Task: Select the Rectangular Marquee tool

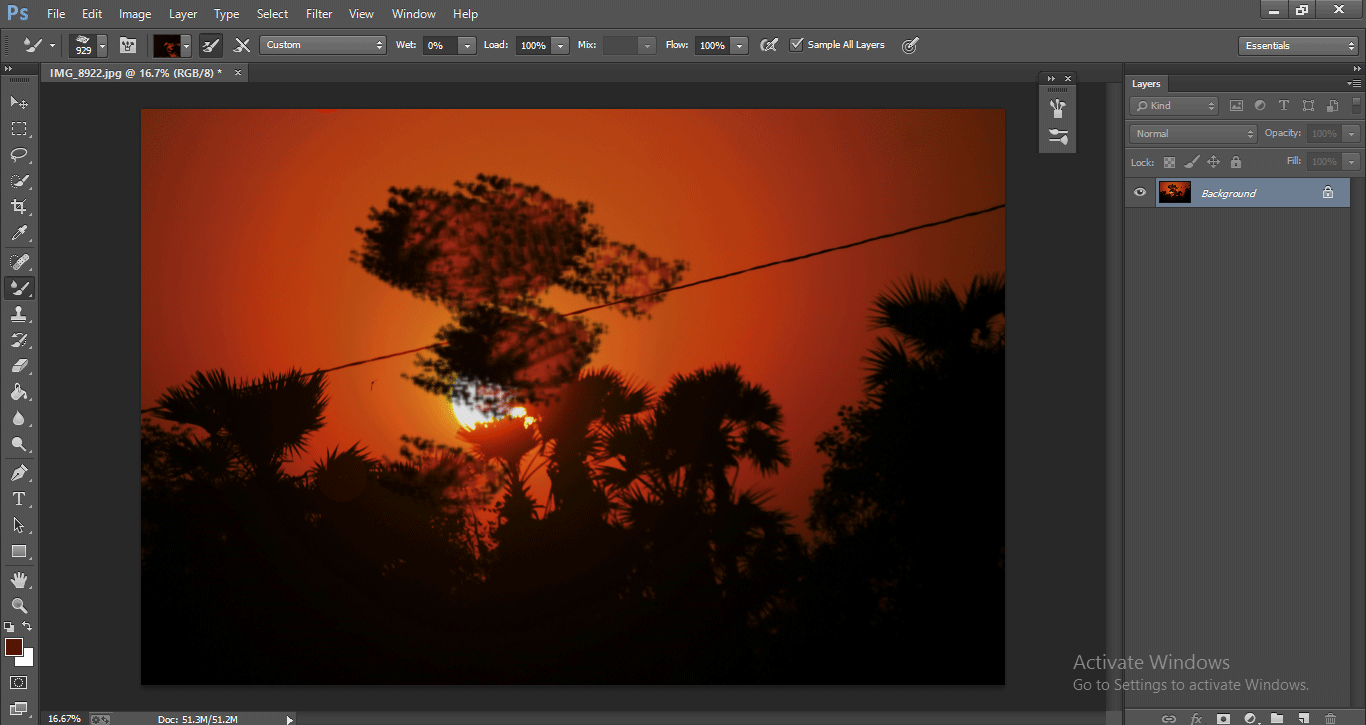Action: pyautogui.click(x=19, y=129)
